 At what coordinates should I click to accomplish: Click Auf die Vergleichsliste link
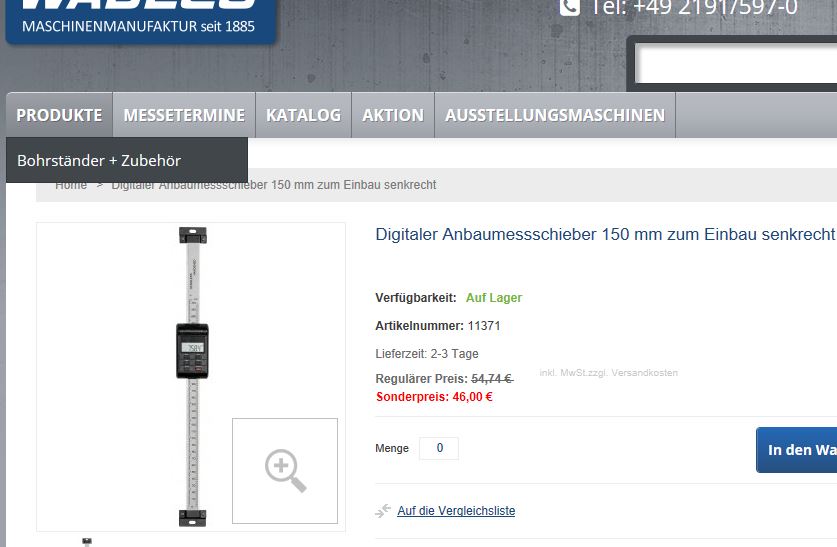[x=456, y=511]
